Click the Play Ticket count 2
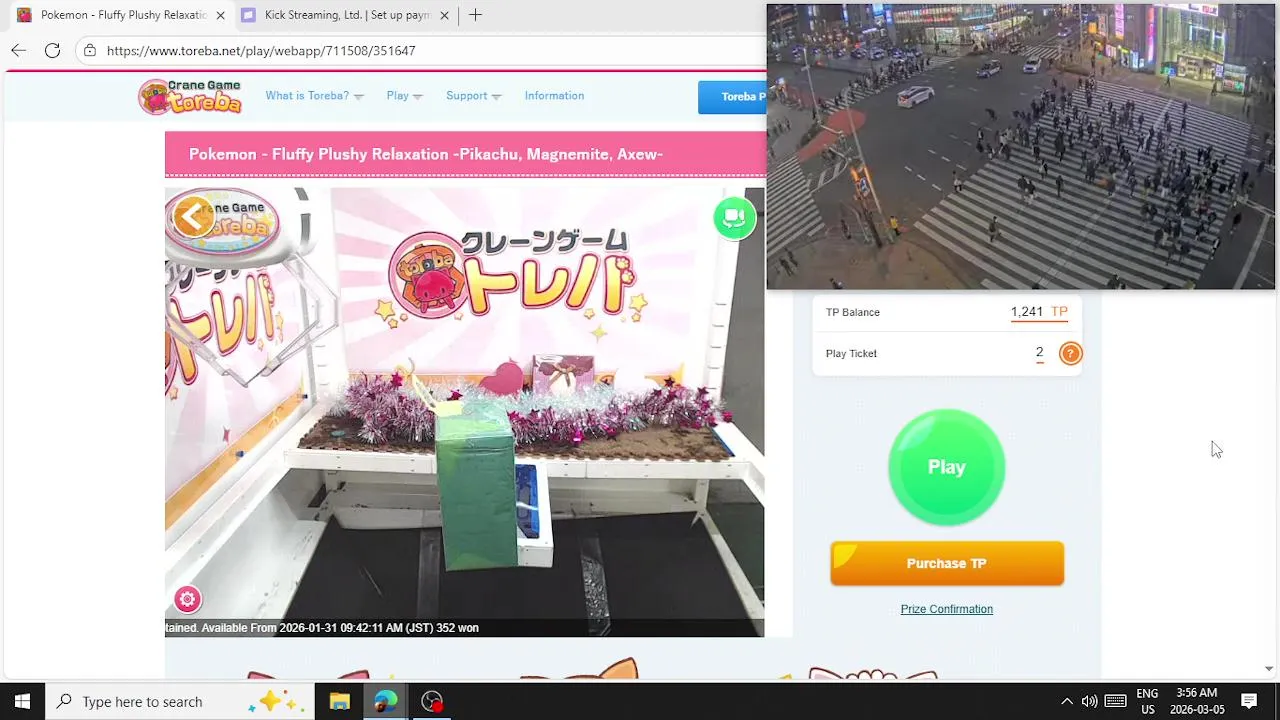Viewport: 1280px width, 720px height. [1039, 352]
